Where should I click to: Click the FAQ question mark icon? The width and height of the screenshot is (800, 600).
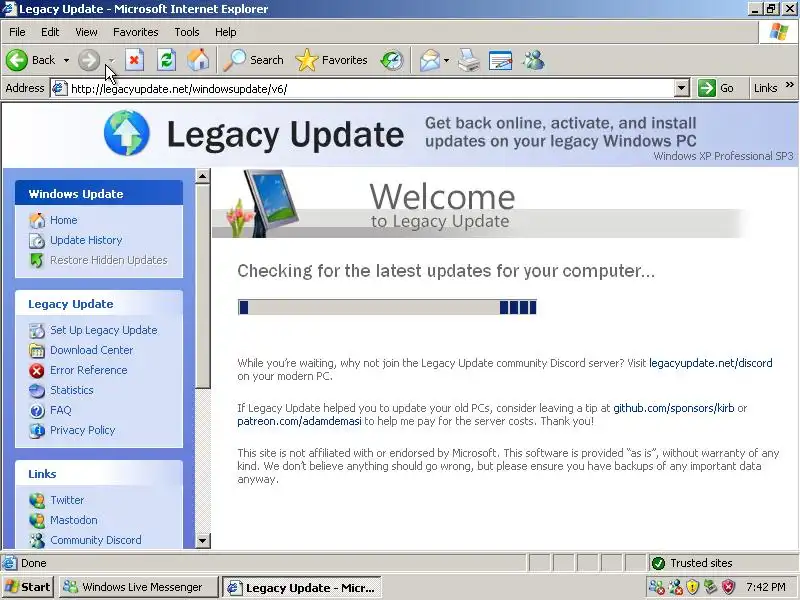(37, 410)
